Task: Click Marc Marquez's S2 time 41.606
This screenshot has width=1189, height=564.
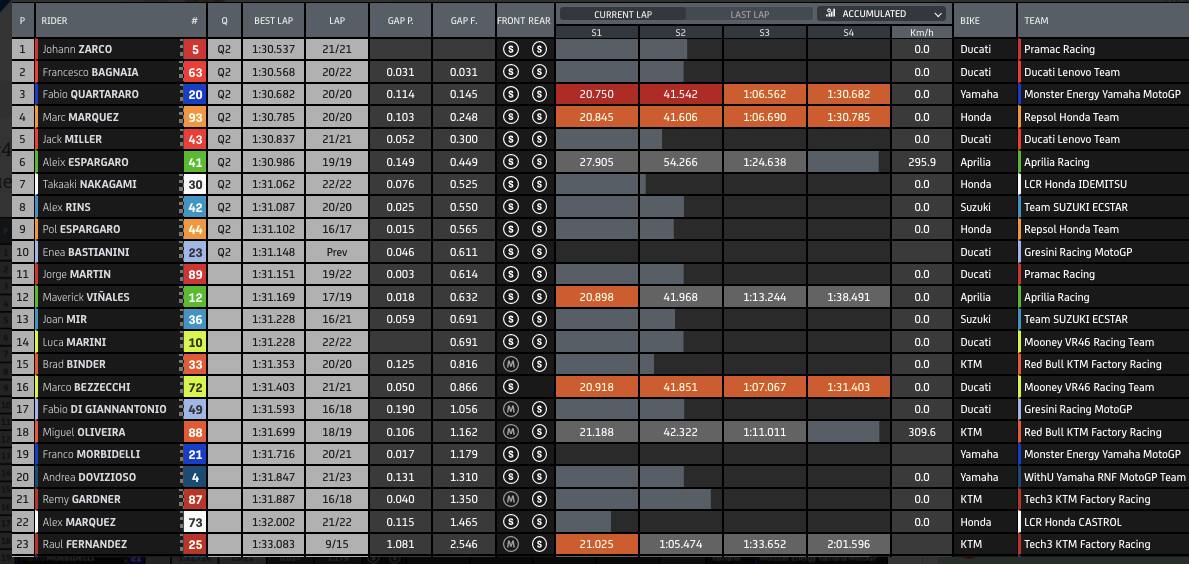Action: pyautogui.click(x=680, y=117)
